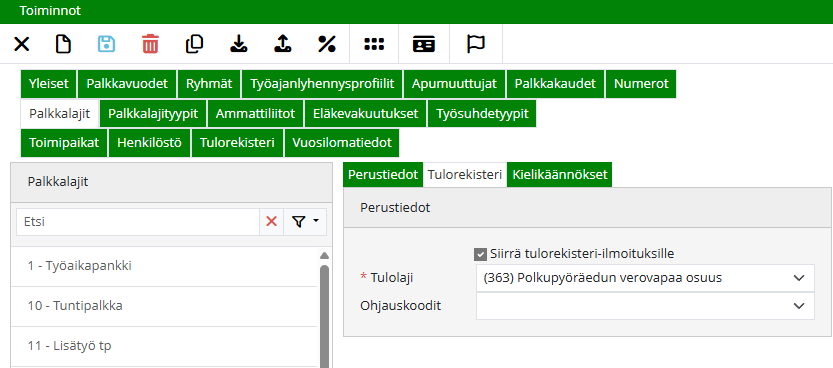This screenshot has height=368, width=833.
Task: Select list item 1 - Työaikapankki
Action: (x=164, y=266)
